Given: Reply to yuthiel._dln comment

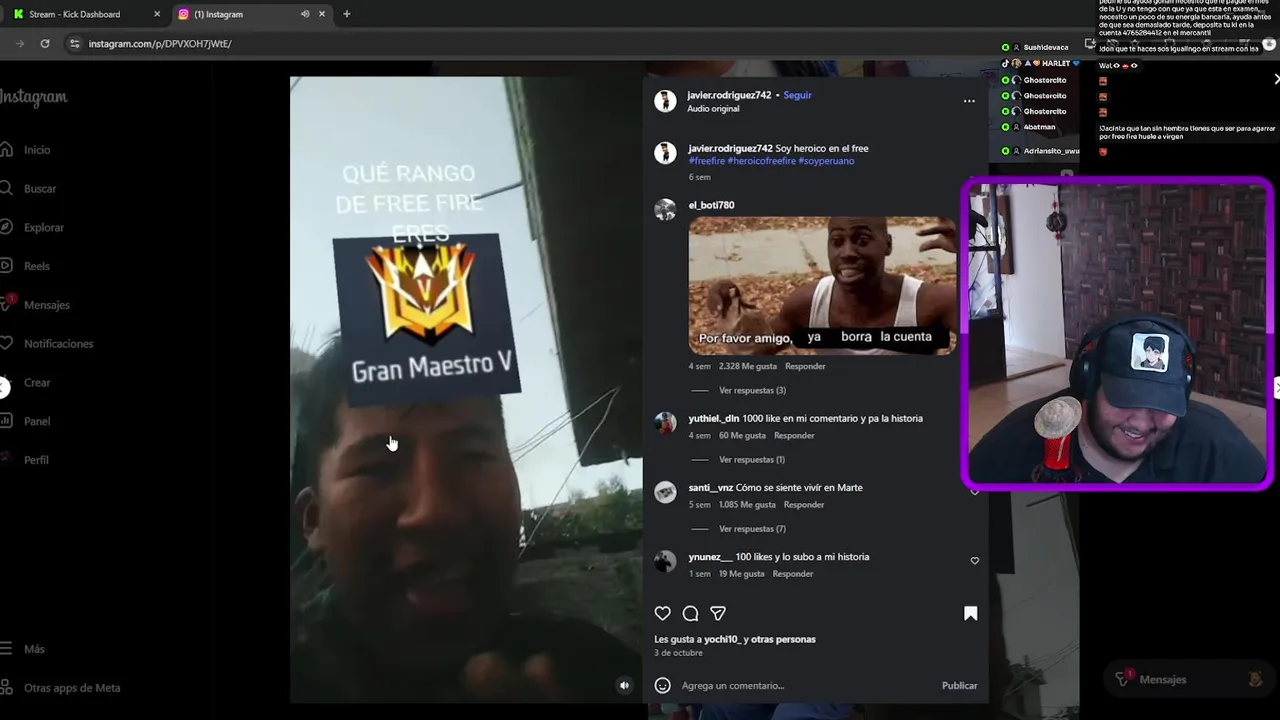Looking at the screenshot, I should click(794, 435).
